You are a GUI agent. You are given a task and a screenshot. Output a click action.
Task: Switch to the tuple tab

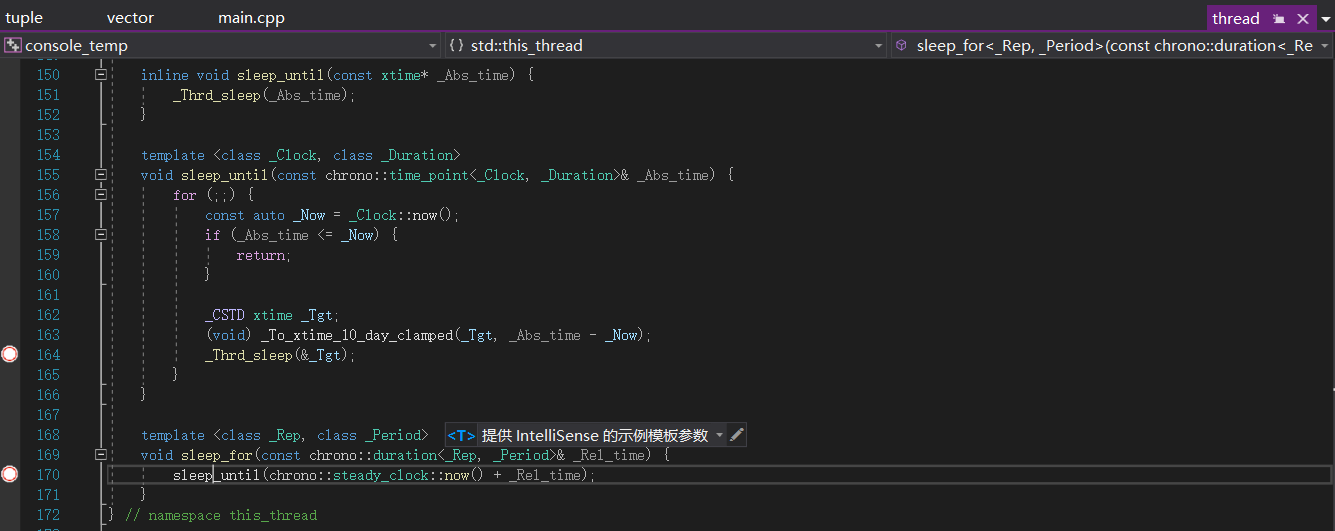(24, 18)
